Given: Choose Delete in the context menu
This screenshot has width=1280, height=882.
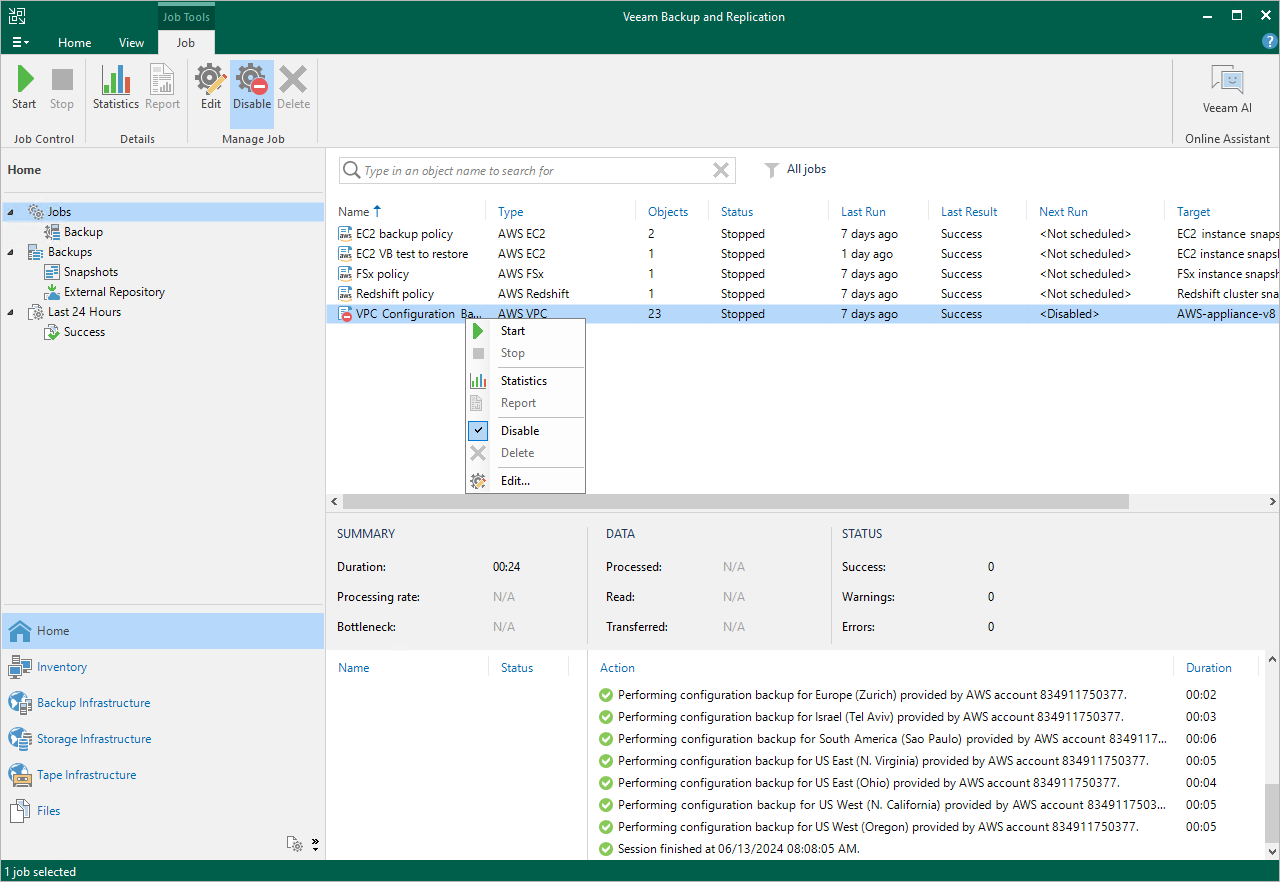Looking at the screenshot, I should 525,453.
